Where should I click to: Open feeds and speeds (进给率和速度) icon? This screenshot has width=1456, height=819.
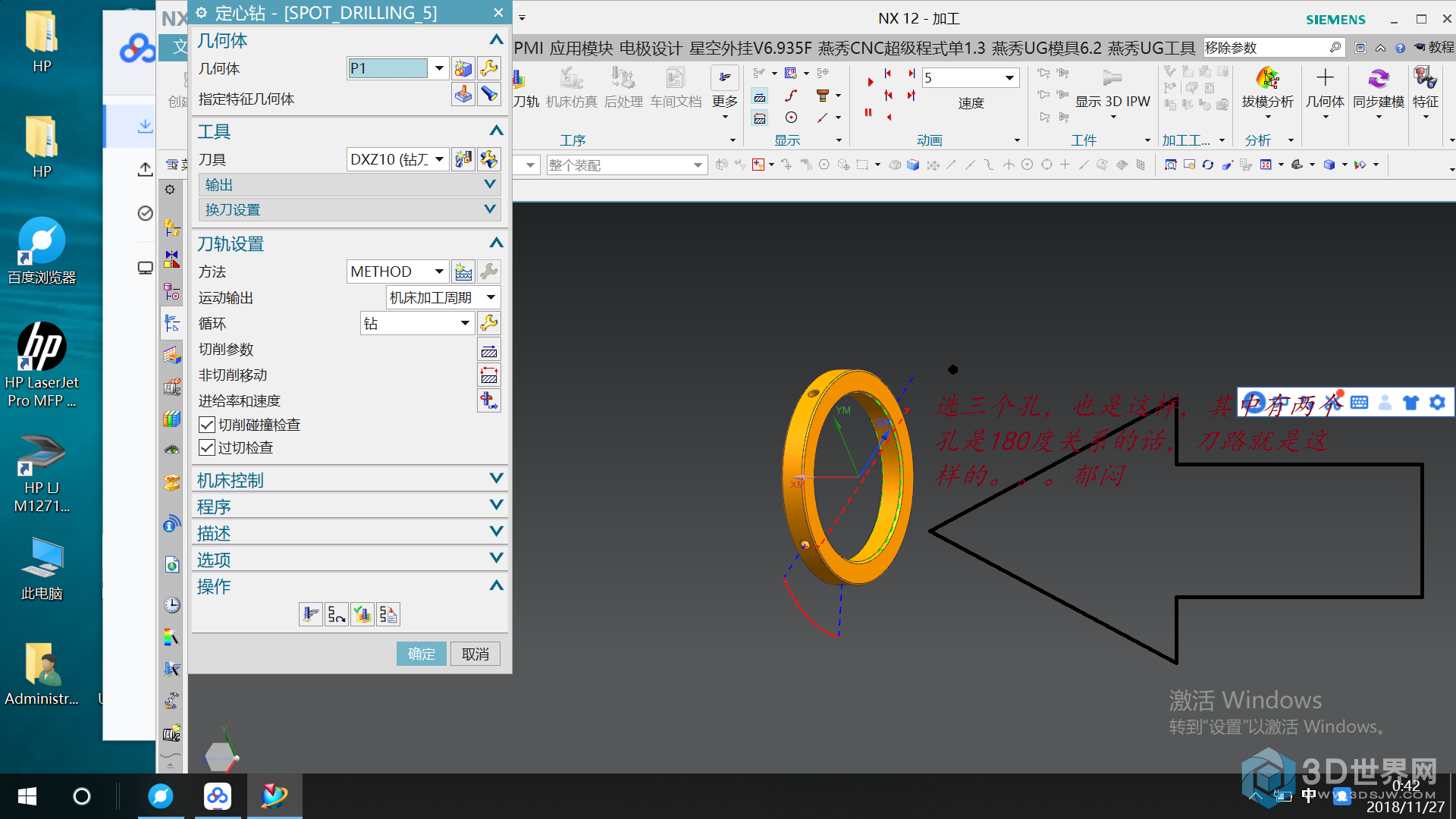(x=489, y=400)
